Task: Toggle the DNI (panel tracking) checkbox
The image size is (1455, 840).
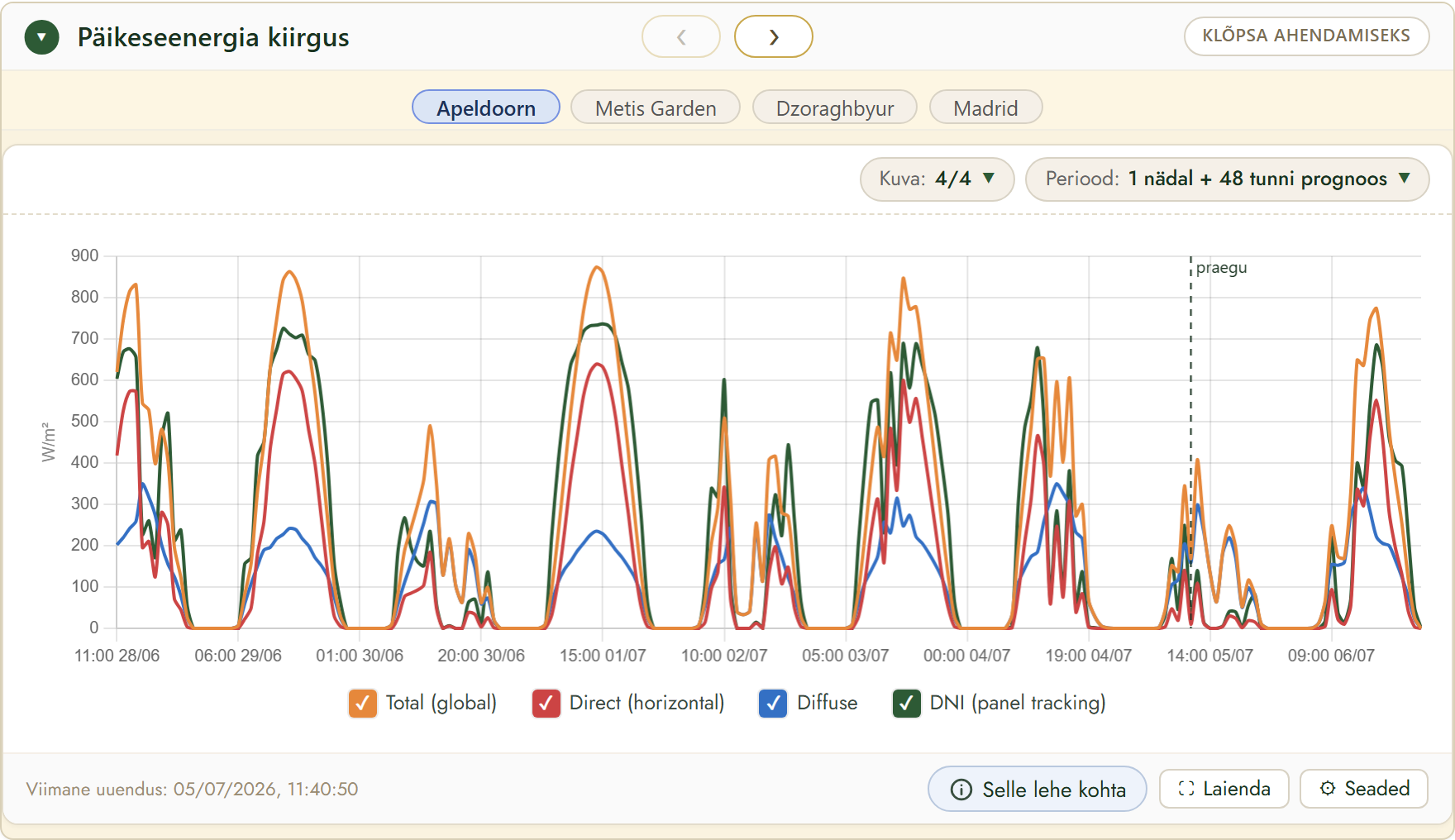Action: tap(907, 704)
